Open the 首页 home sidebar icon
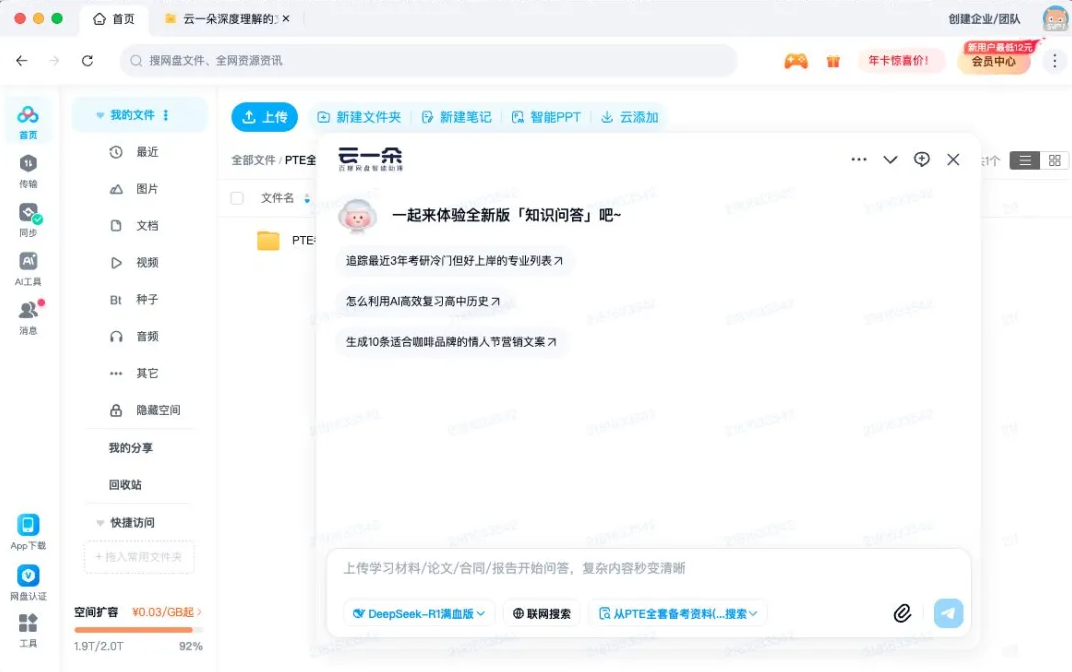This screenshot has width=1072, height=672. (x=28, y=122)
